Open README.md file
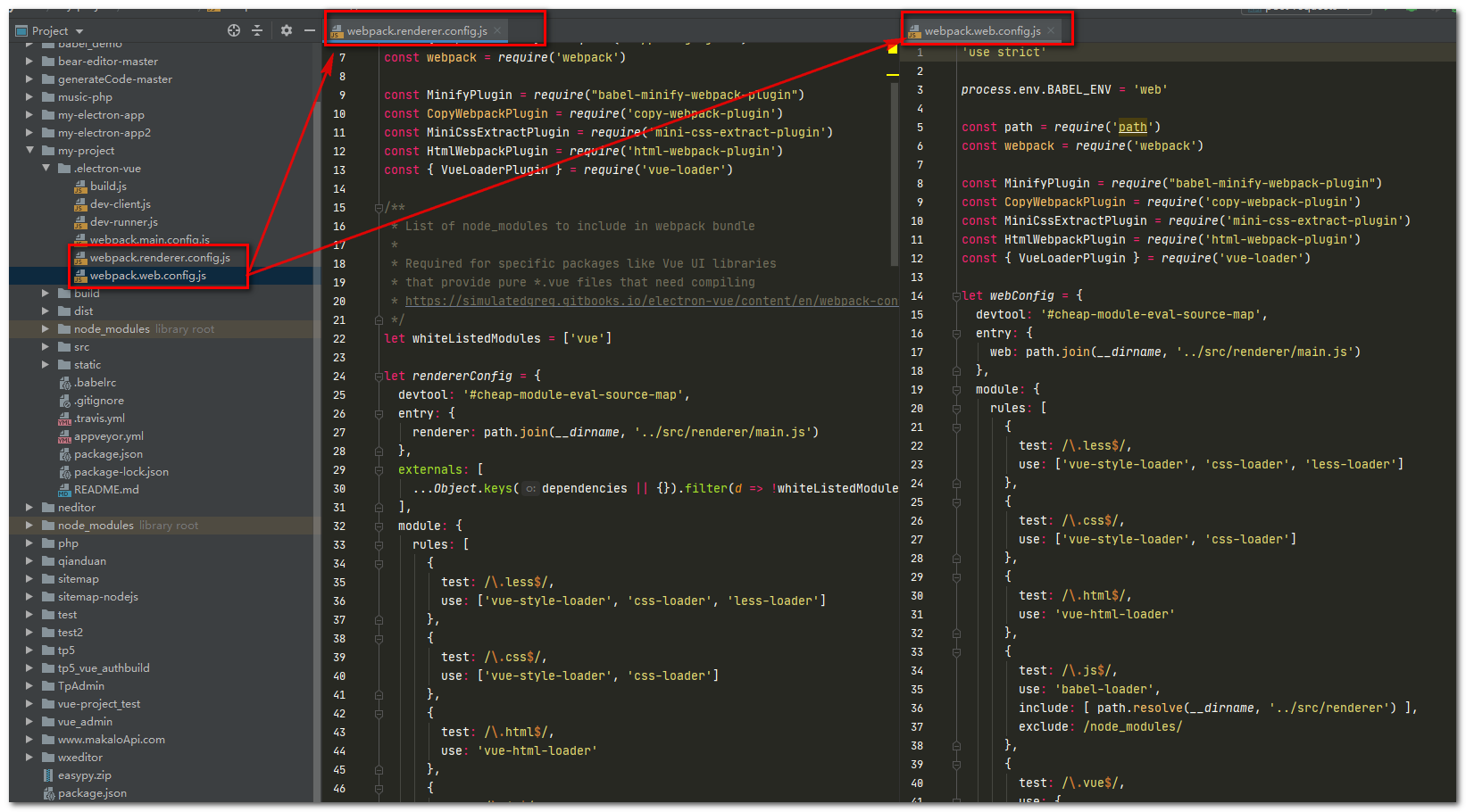This screenshot has width=1466, height=812. pyautogui.click(x=106, y=490)
